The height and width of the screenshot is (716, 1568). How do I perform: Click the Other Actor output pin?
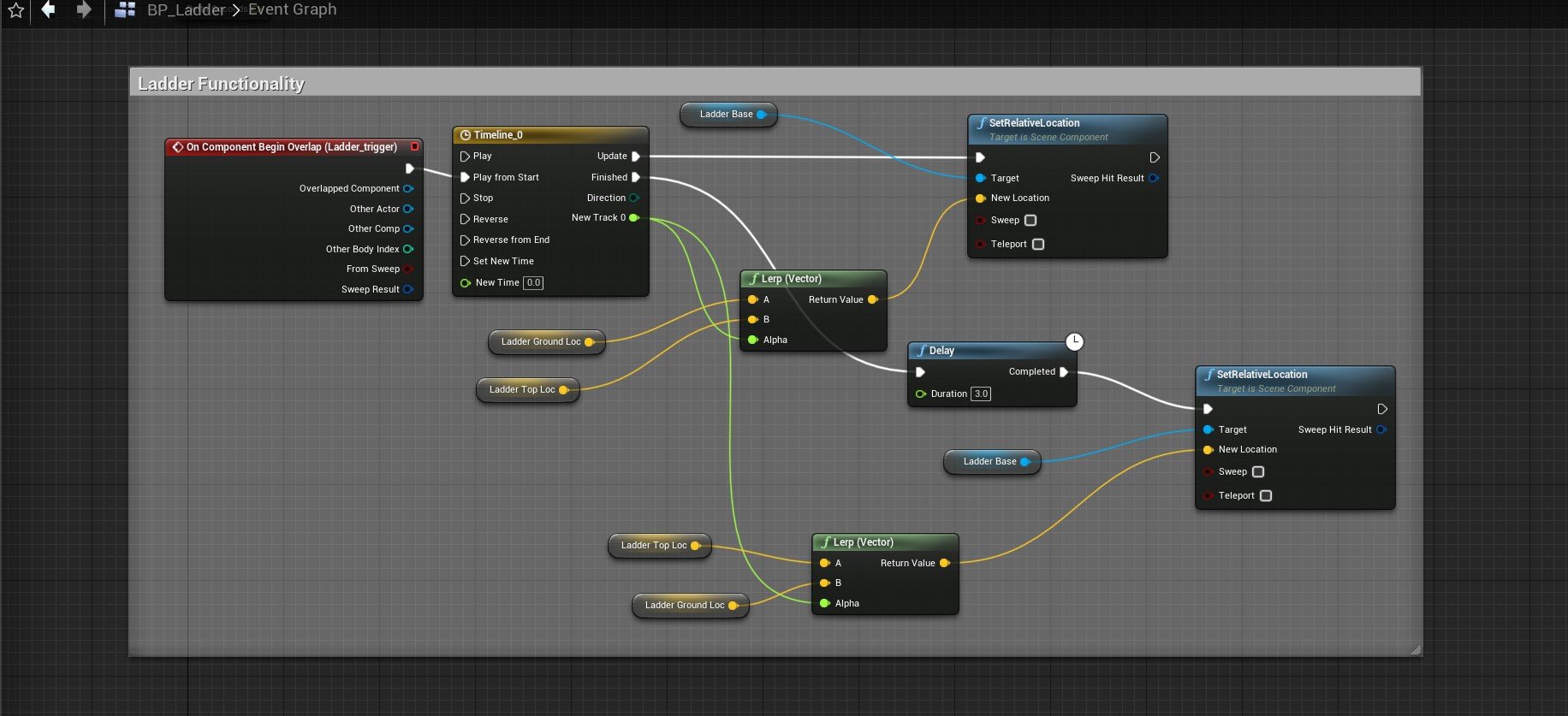tap(408, 209)
